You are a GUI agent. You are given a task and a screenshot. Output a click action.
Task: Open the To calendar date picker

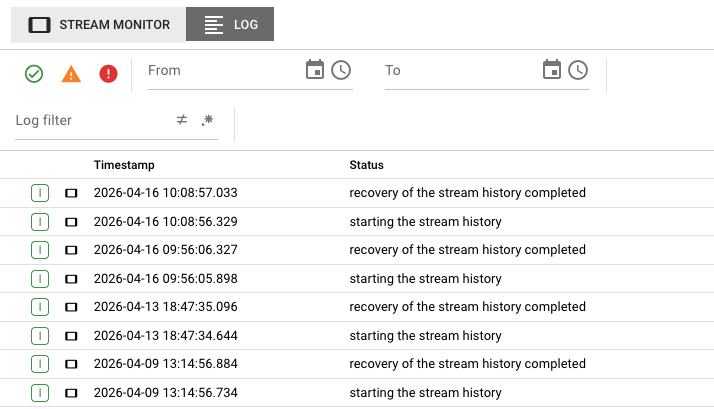pyautogui.click(x=552, y=70)
